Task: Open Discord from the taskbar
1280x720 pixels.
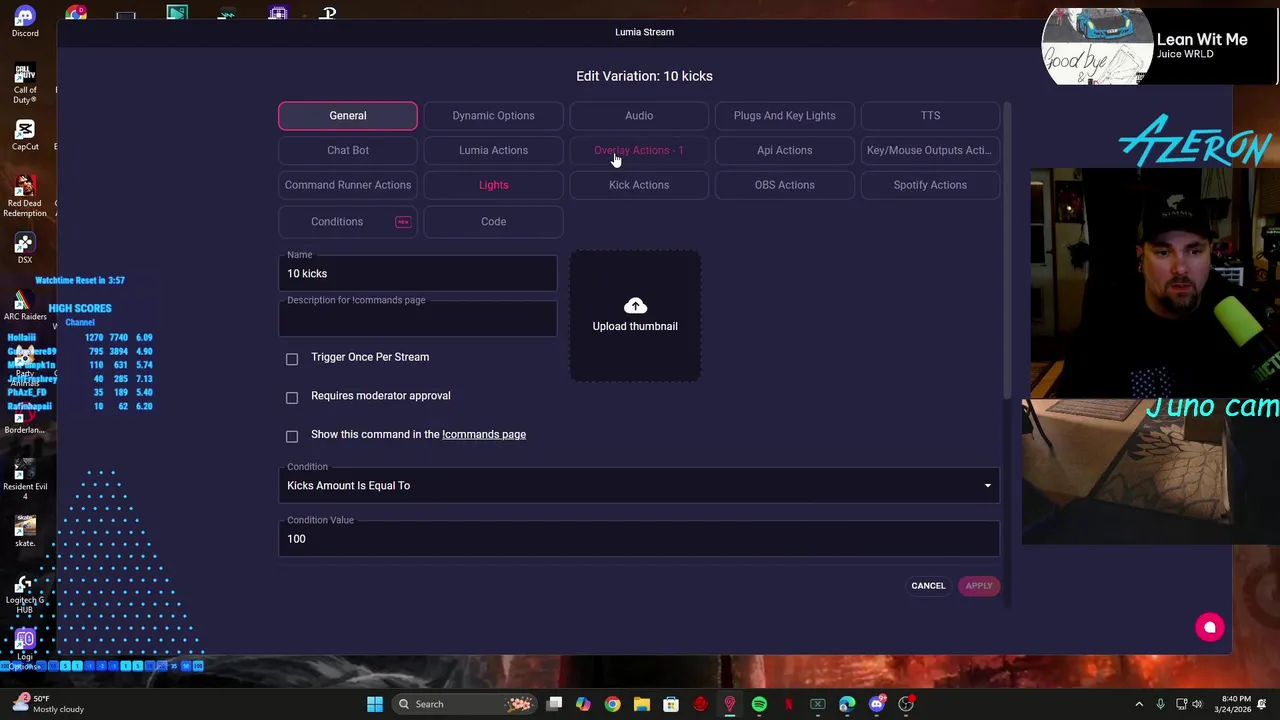Action: tap(877, 704)
